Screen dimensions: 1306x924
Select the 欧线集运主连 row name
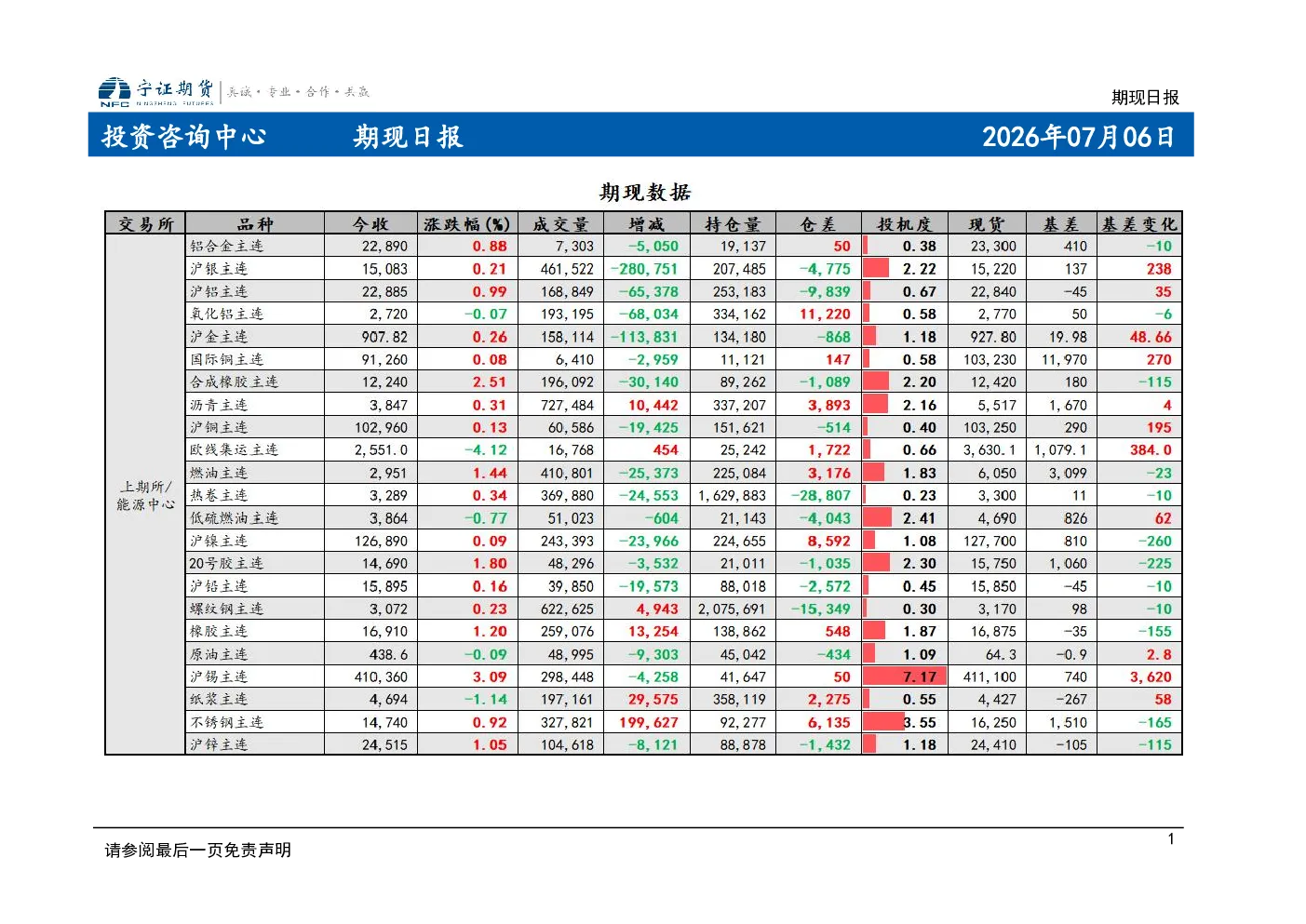pyautogui.click(x=235, y=449)
